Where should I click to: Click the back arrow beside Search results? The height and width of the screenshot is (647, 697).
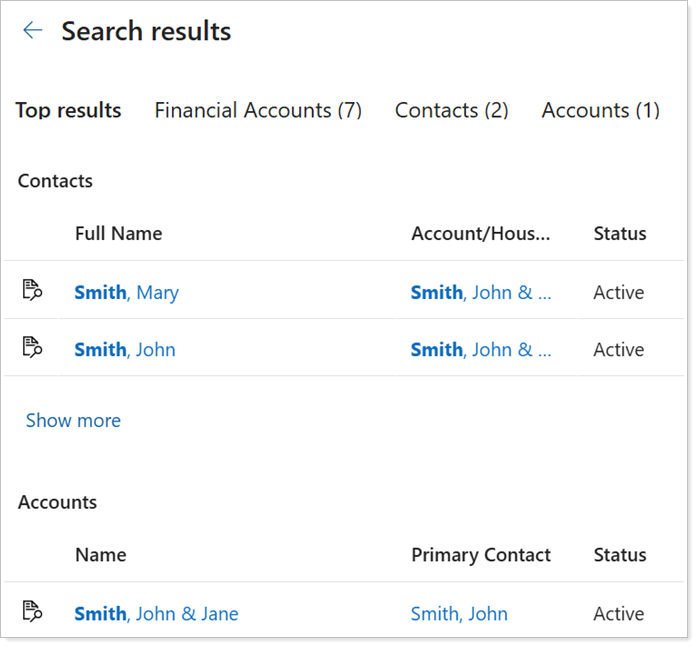33,31
